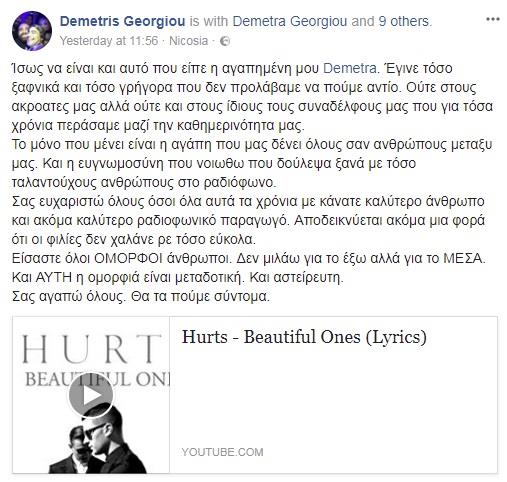Screen dimensions: 507x482
Task: Show the 9 others tagged
Action: point(403,21)
